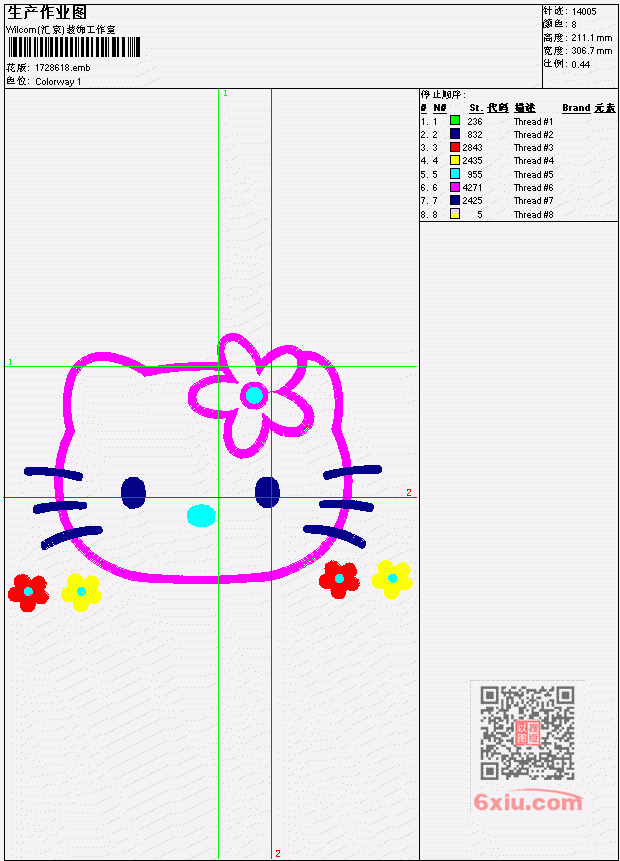Click stitch count 832 in thread list
This screenshot has height=861, width=620.
pyautogui.click(x=475, y=135)
